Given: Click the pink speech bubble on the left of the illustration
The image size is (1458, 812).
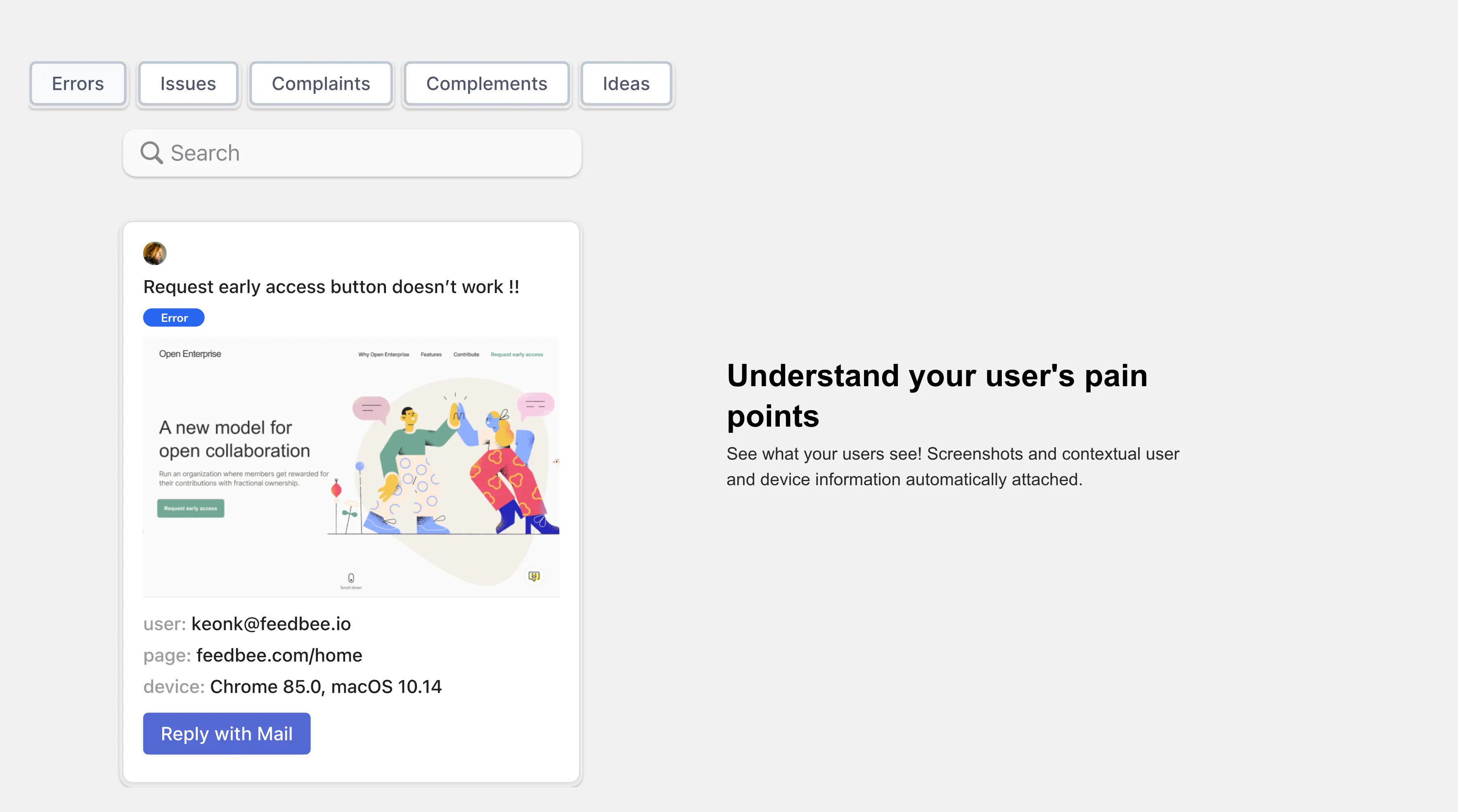Looking at the screenshot, I should coord(371,408).
